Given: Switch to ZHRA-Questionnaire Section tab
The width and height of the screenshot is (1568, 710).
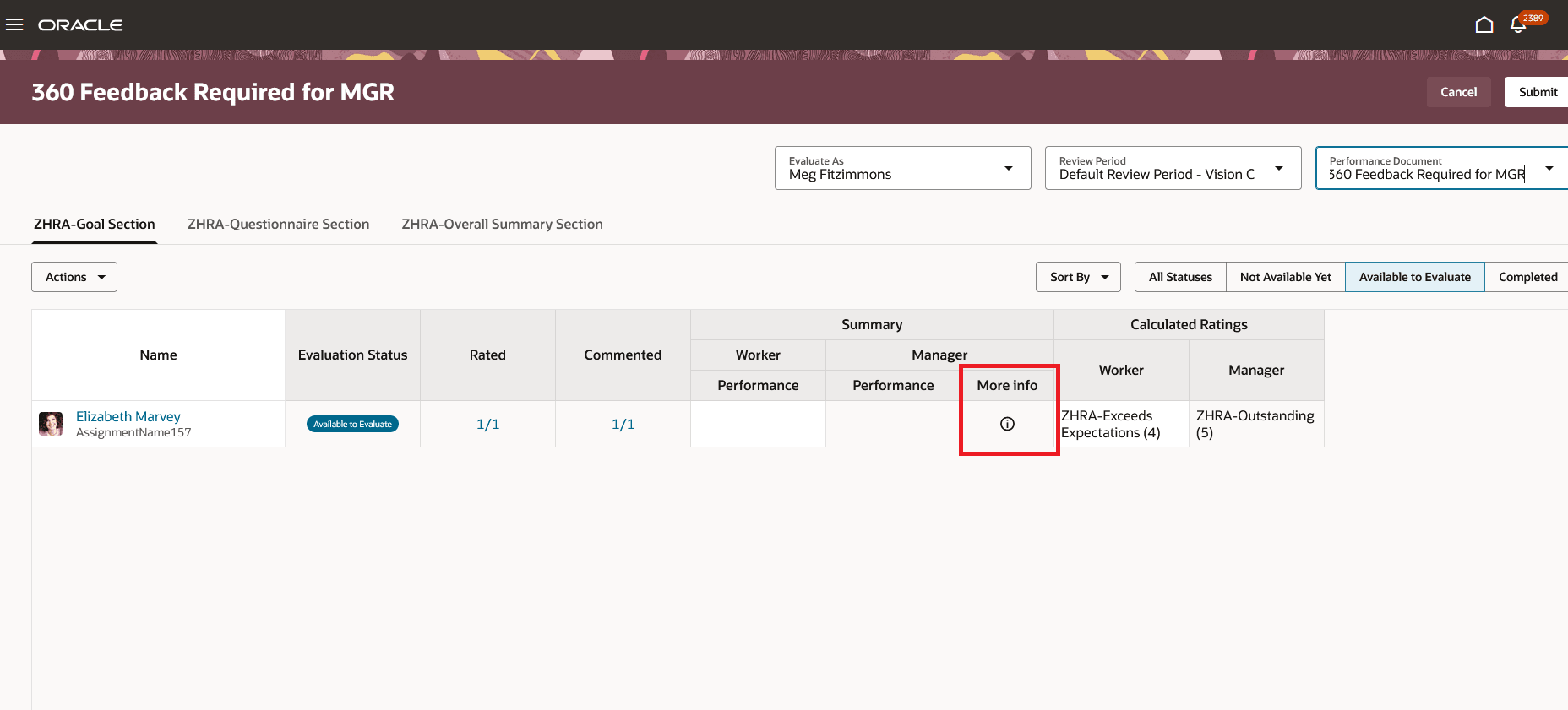Looking at the screenshot, I should 278,224.
